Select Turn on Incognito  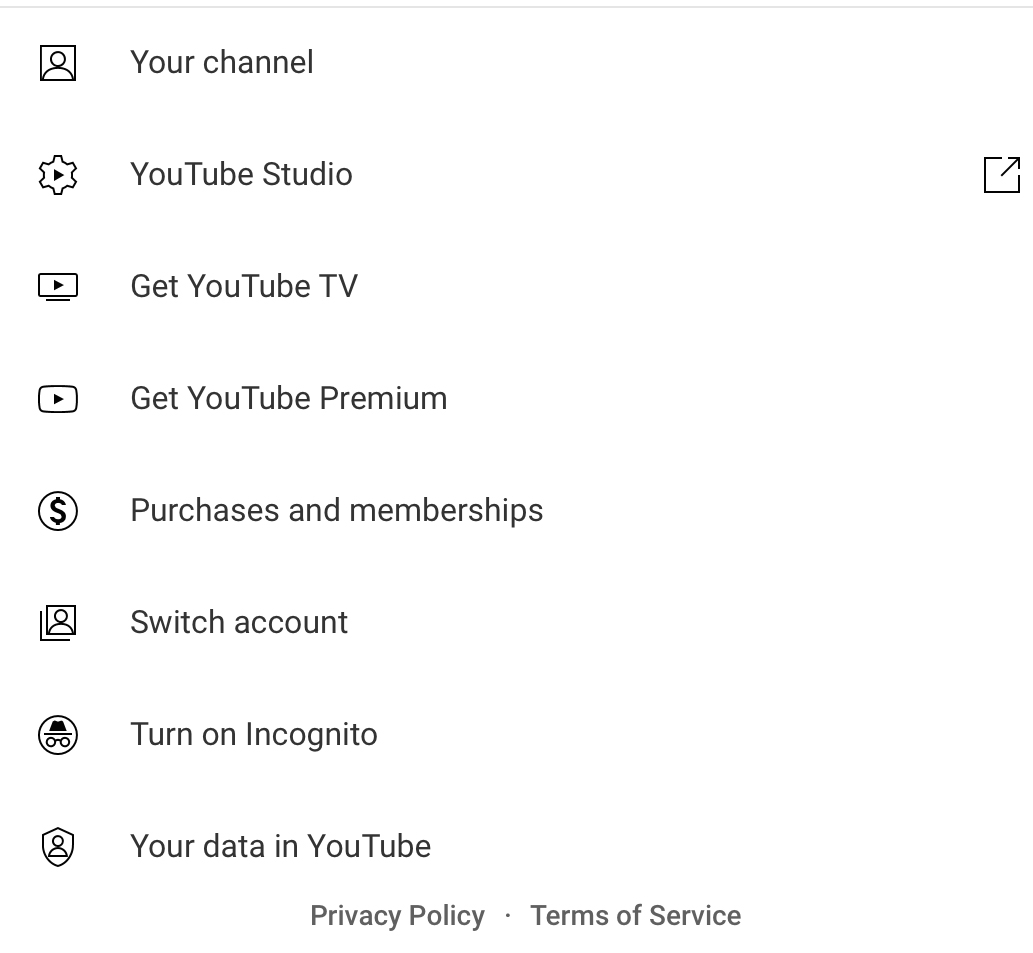pos(516,735)
